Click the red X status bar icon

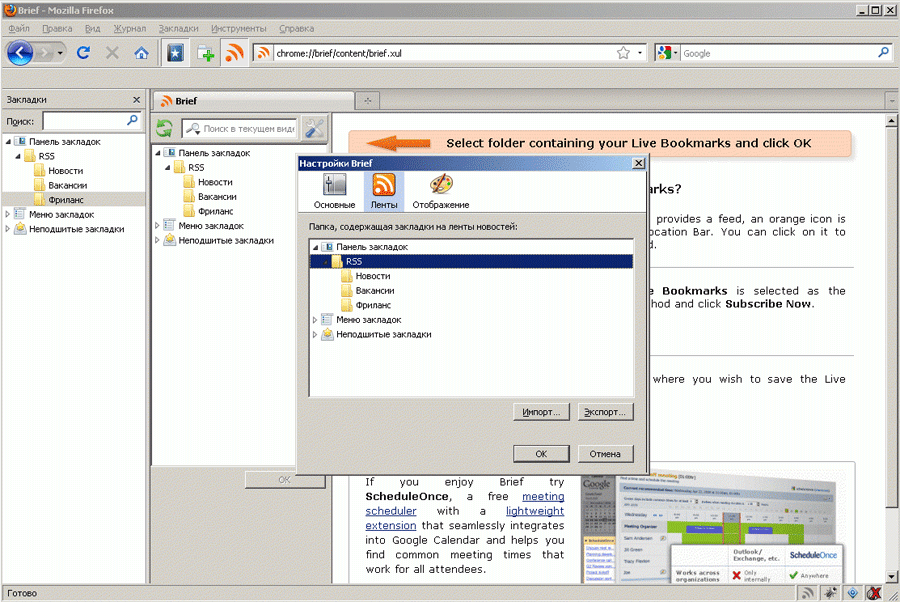click(874, 593)
